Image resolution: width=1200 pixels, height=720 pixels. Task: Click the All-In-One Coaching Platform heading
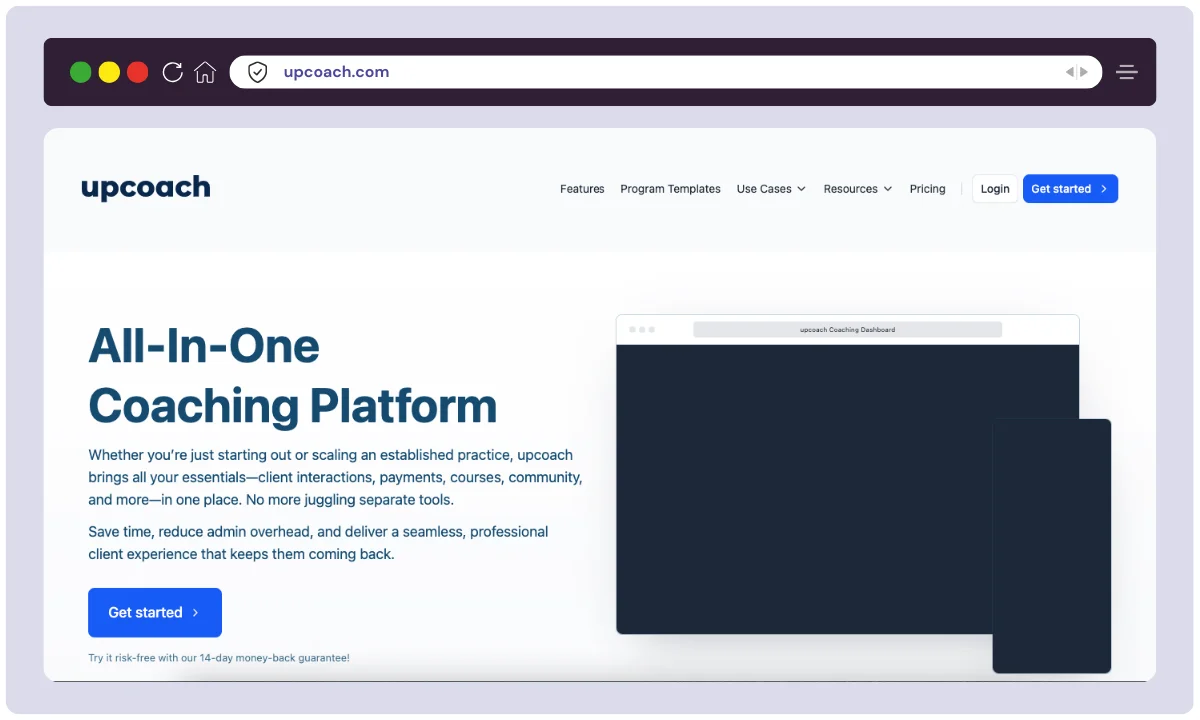pos(293,375)
